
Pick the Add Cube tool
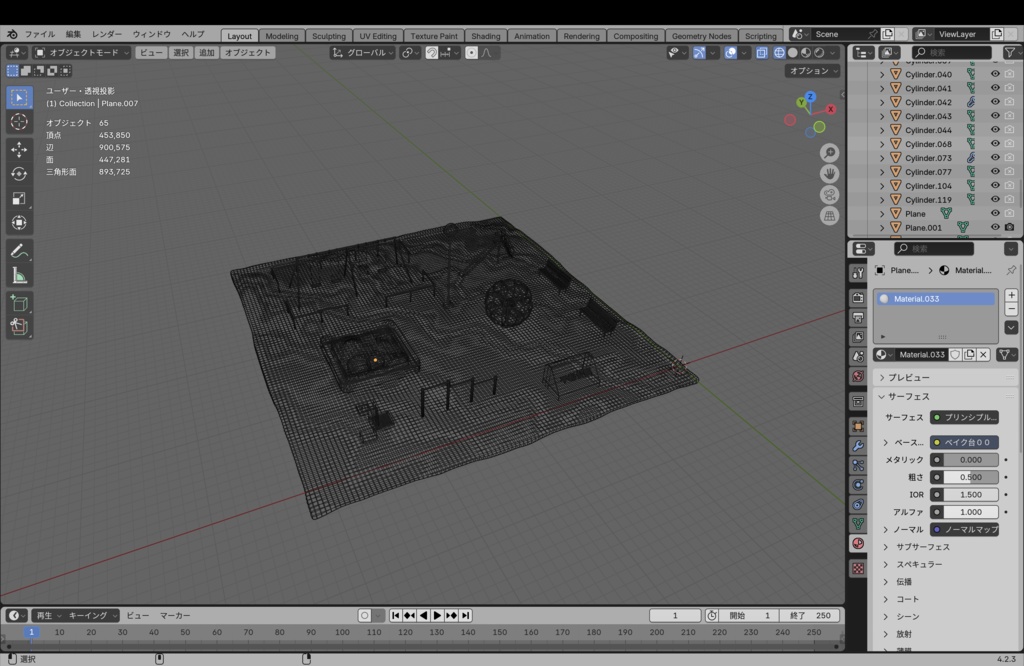click(19, 303)
